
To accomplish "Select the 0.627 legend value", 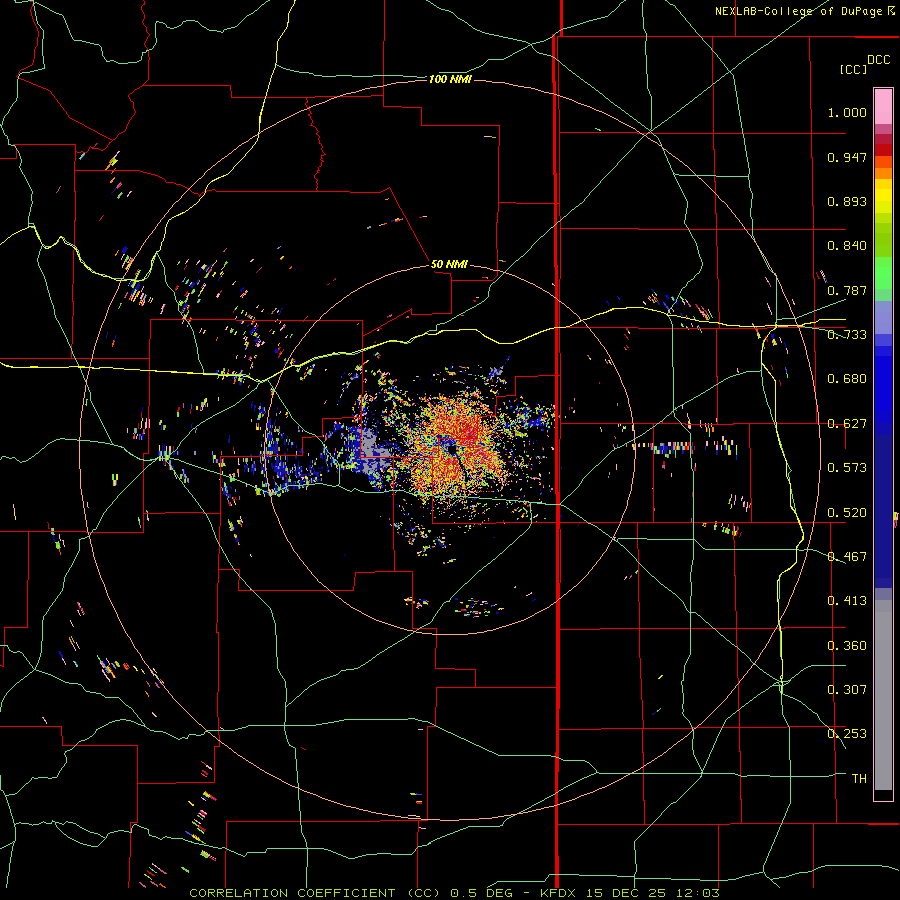I will point(847,424).
